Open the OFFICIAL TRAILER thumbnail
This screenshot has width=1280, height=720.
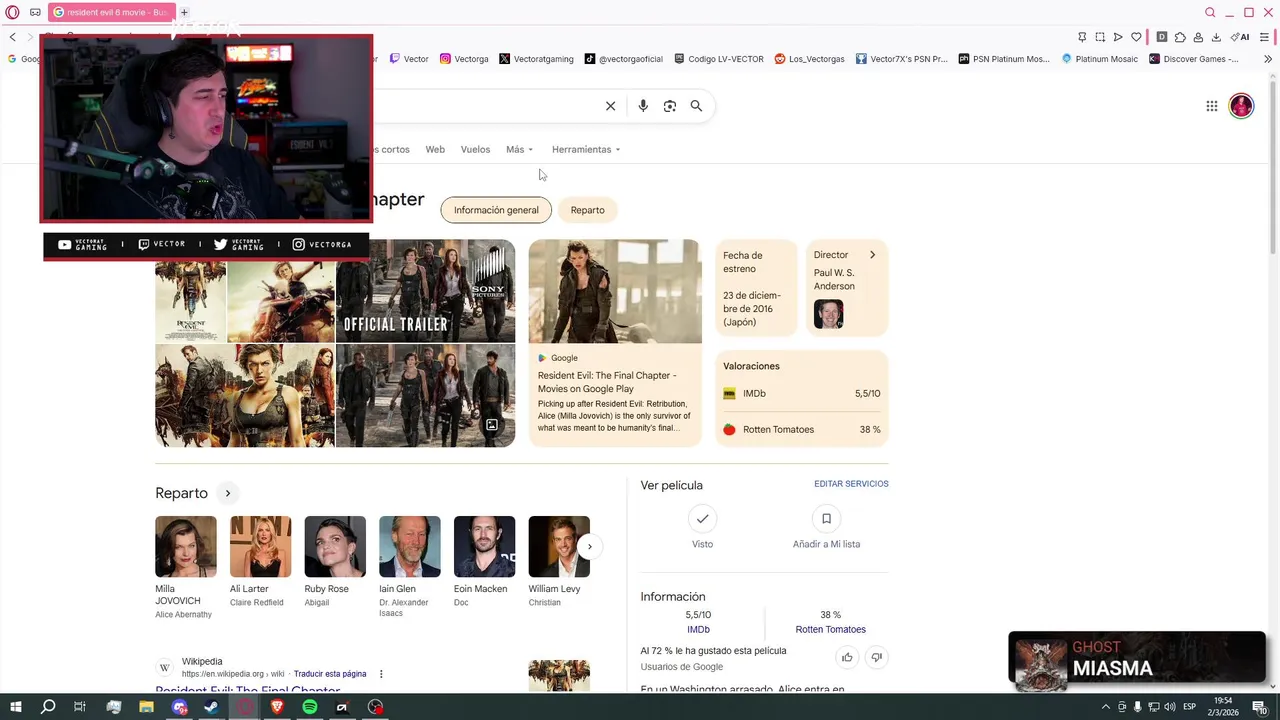pos(425,291)
